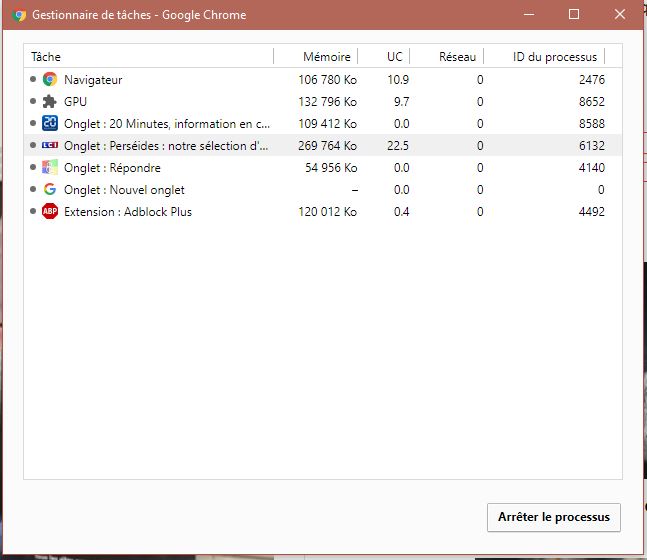This screenshot has width=647, height=560.
Task: Click memory value 269 764 Ko
Action: 328,145
